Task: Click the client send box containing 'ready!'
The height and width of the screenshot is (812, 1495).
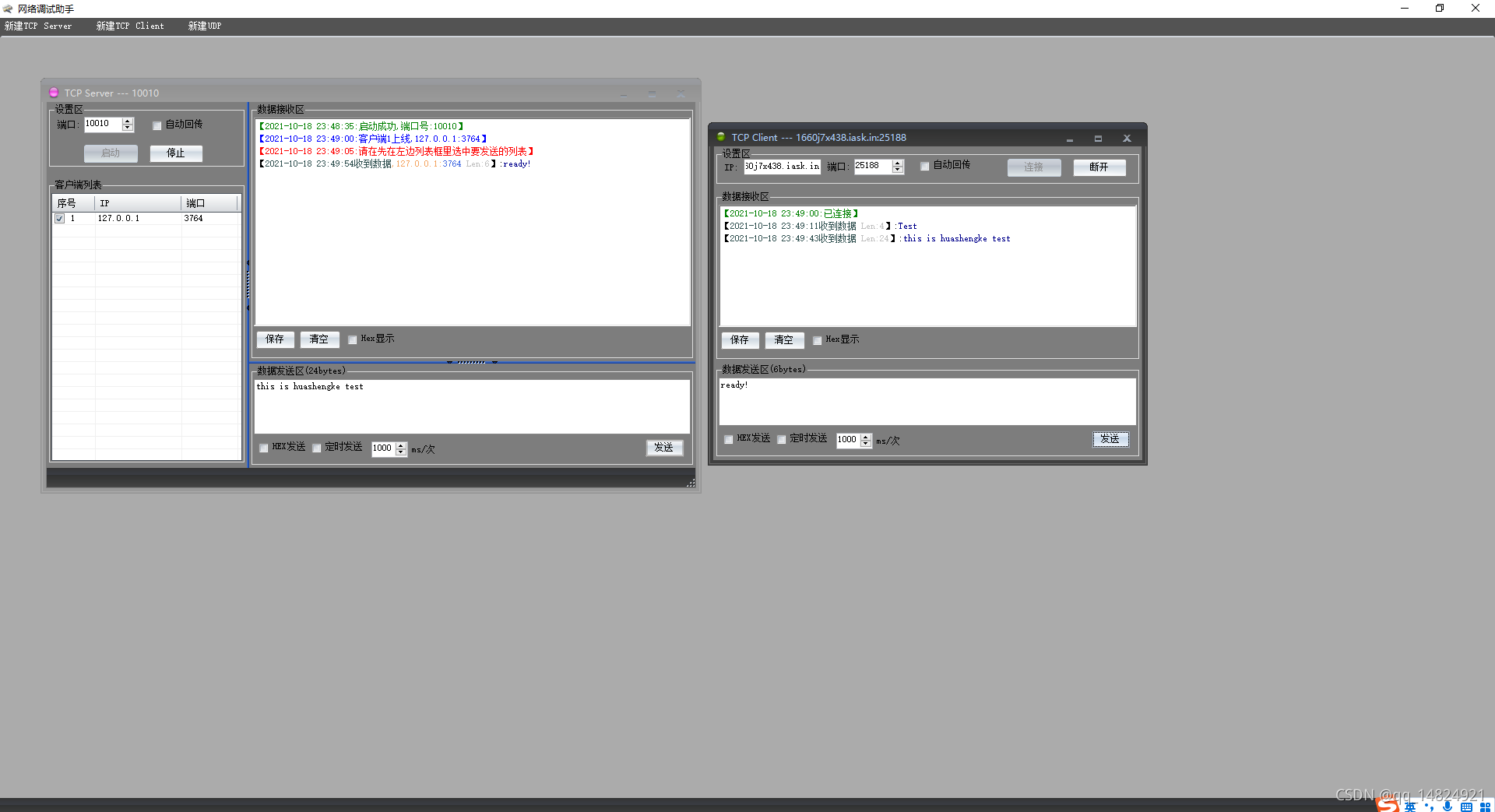Action: [x=927, y=402]
